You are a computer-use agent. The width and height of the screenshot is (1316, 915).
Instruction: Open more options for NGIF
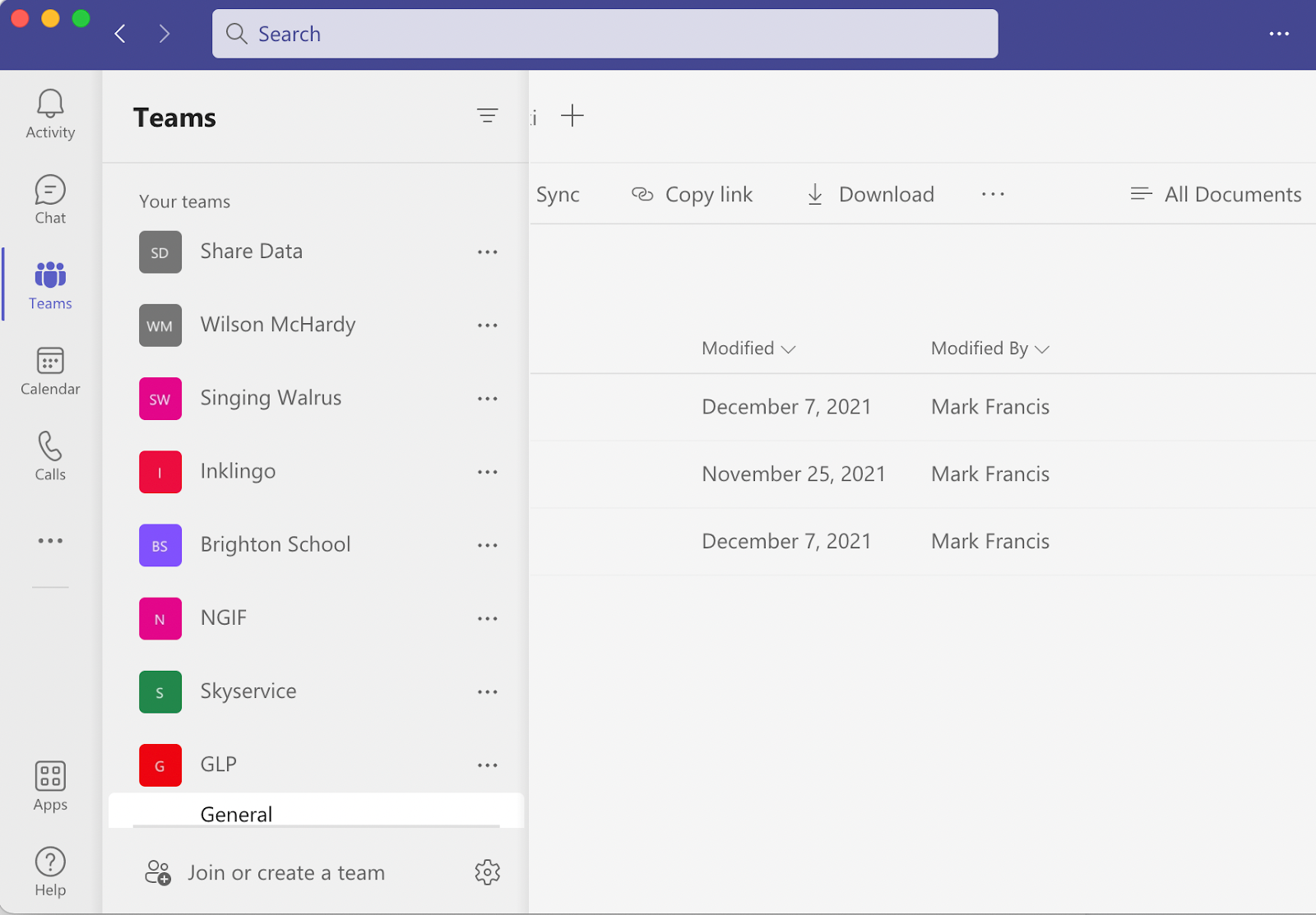coord(488,619)
